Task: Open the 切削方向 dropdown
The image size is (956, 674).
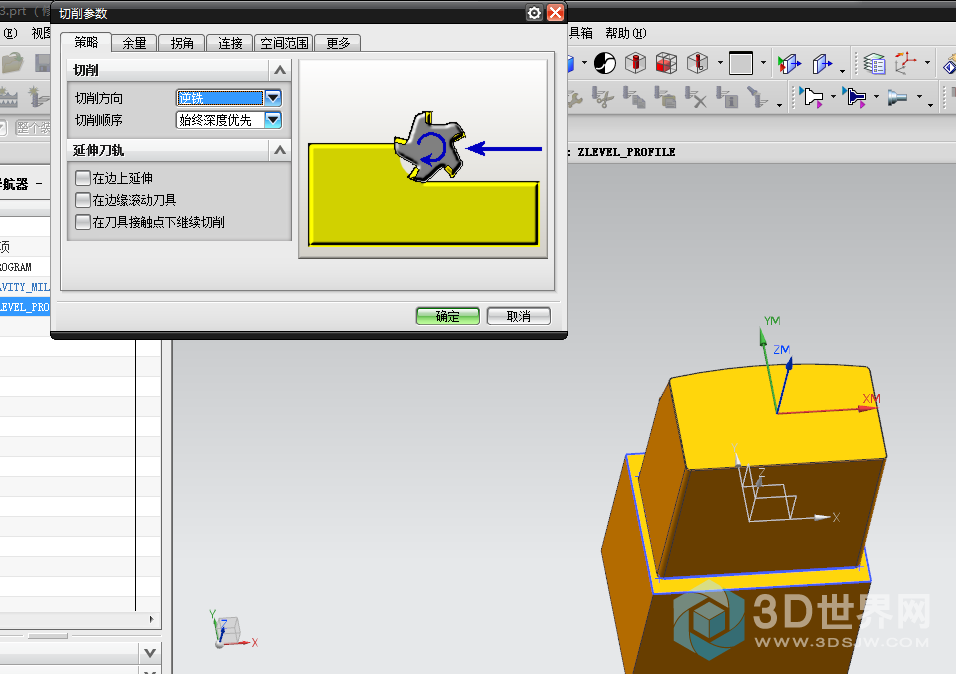Action: click(x=272, y=98)
